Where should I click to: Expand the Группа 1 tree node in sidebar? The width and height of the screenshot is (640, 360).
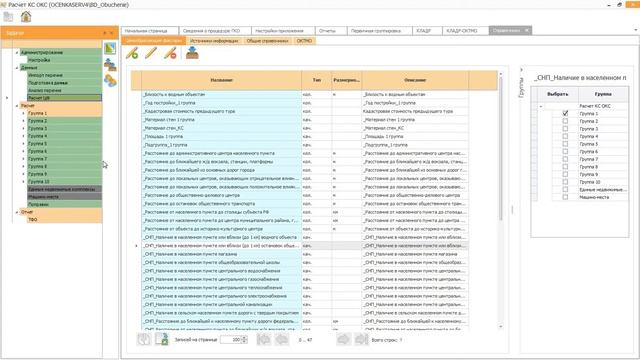tap(23, 113)
